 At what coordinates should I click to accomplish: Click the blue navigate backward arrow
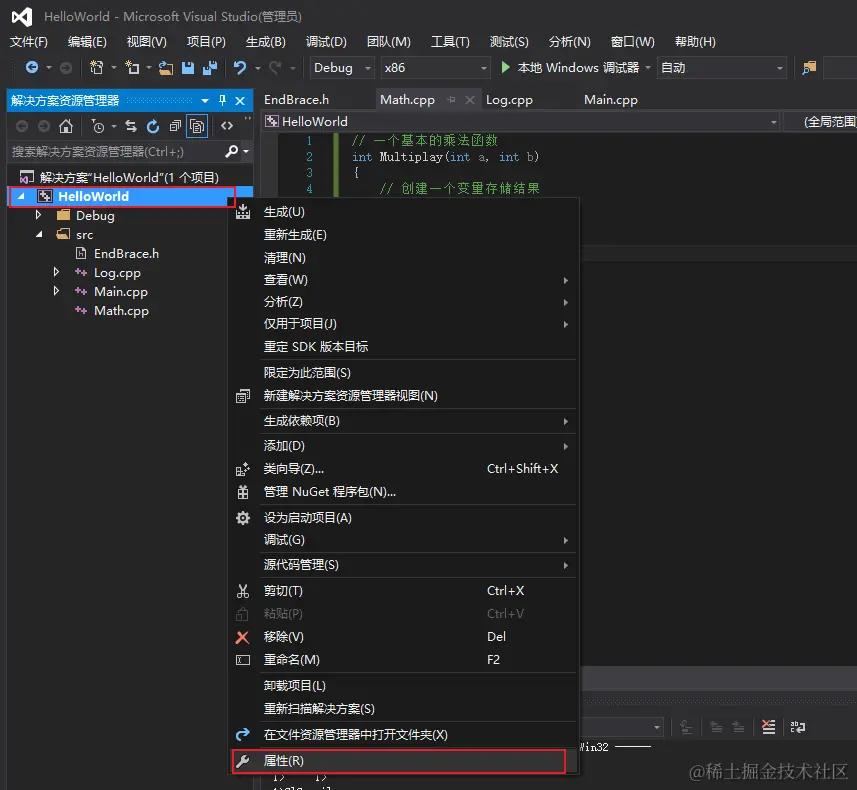pos(32,67)
